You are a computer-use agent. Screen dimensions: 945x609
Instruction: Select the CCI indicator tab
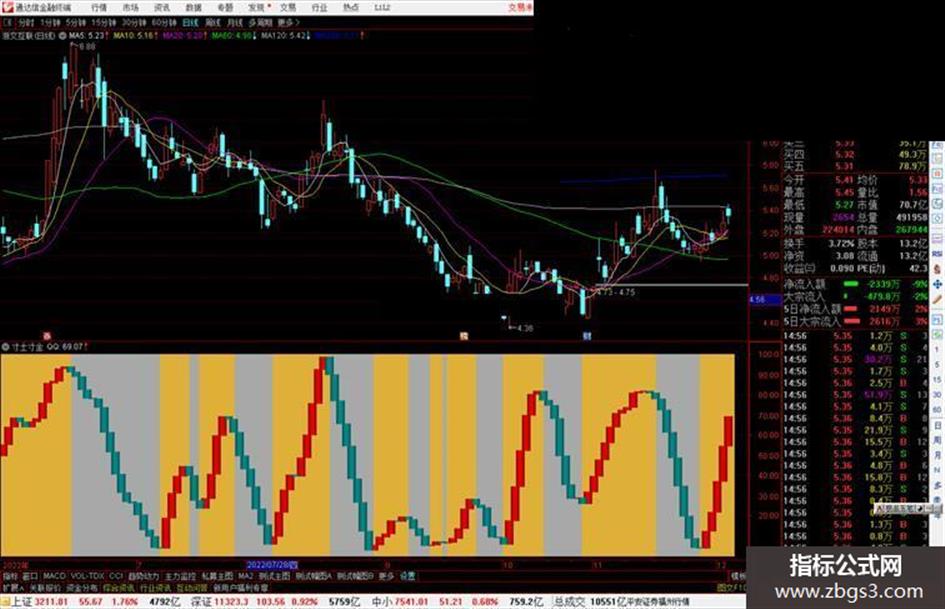point(116,576)
